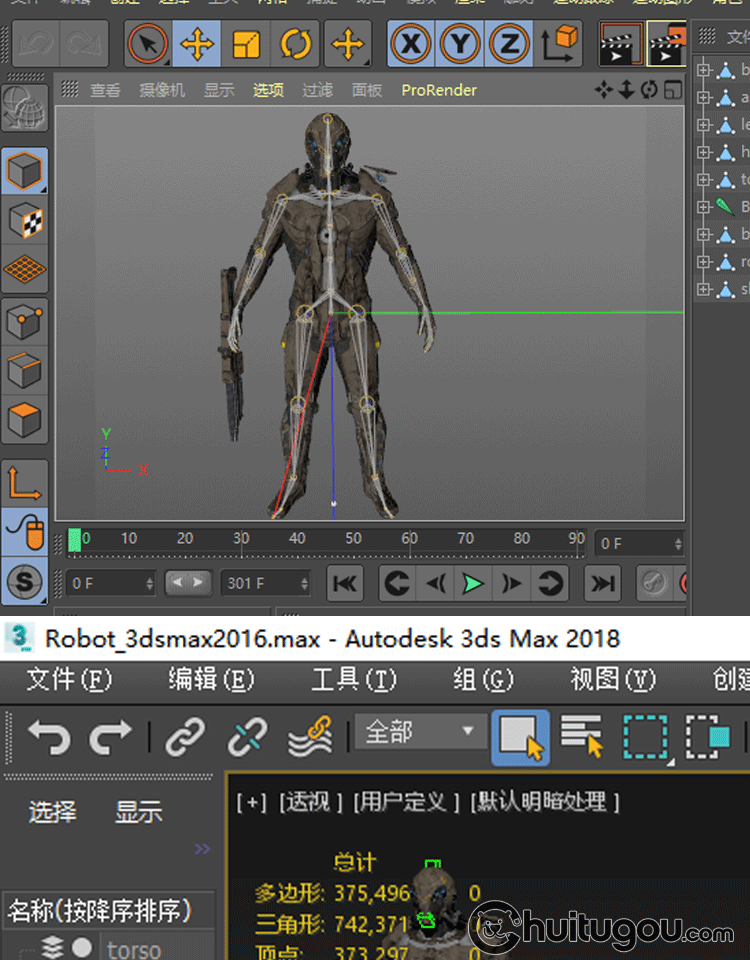Select the Move tool in Cinema 4D toolbar
The image size is (750, 960).
pyautogui.click(x=197, y=44)
